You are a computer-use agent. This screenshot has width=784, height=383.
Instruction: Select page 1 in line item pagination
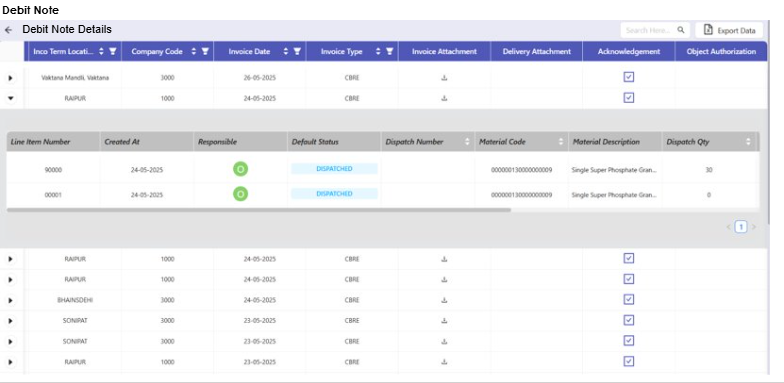point(740,227)
